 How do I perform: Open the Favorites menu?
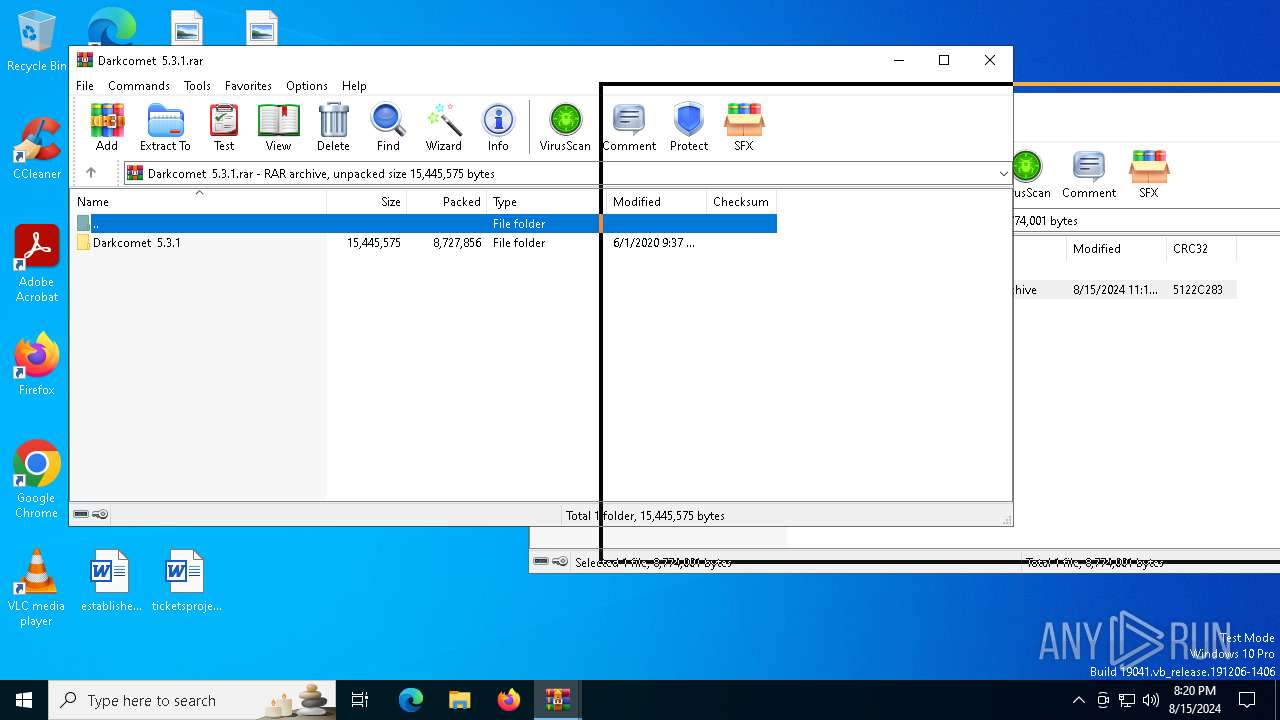click(248, 86)
